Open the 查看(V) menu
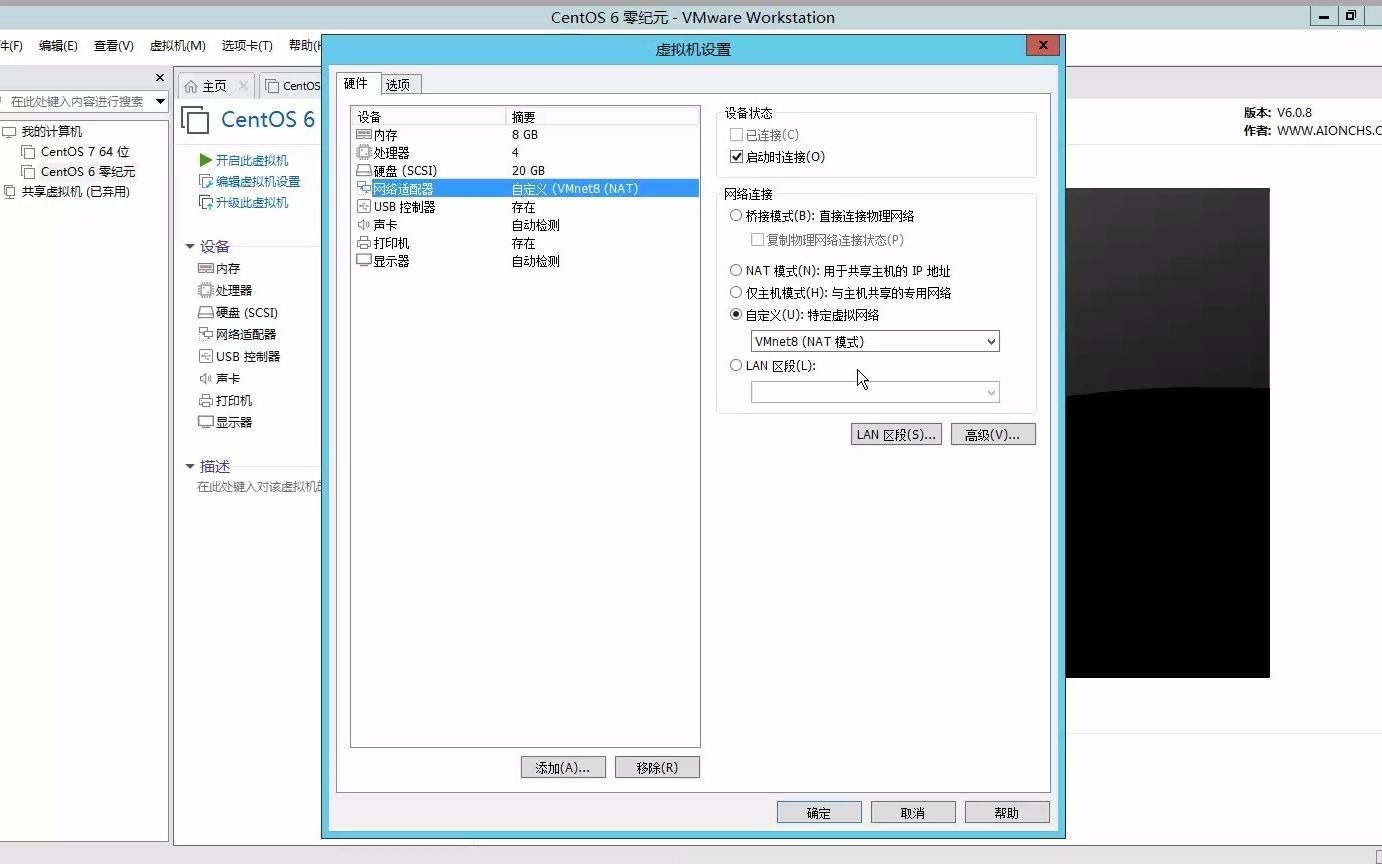 pyautogui.click(x=114, y=46)
